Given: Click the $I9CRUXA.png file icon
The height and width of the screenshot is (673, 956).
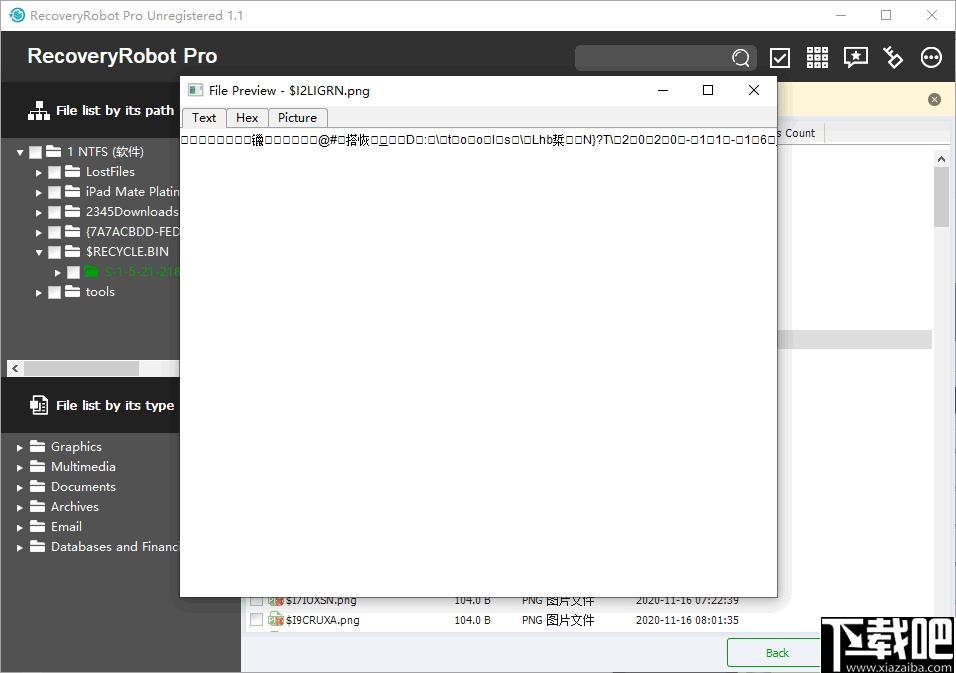Looking at the screenshot, I should (276, 619).
